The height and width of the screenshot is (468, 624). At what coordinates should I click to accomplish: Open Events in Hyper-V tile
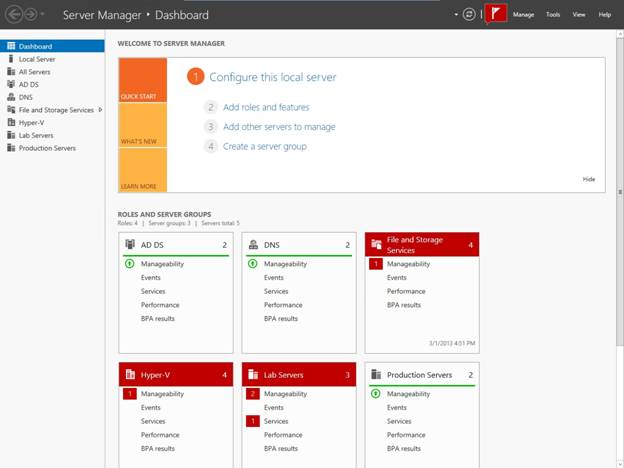(x=150, y=408)
